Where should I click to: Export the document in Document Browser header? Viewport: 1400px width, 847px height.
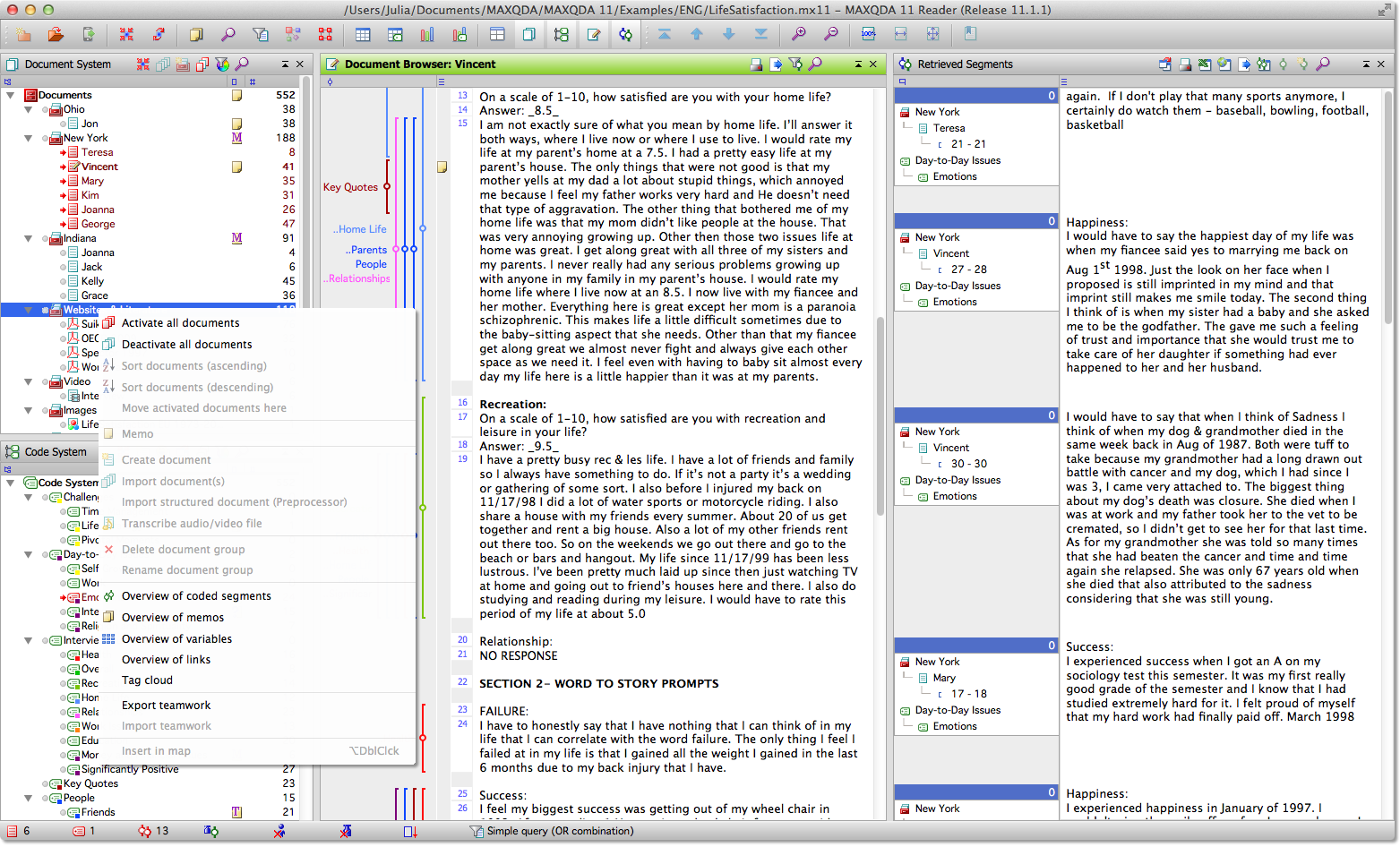pyautogui.click(x=776, y=64)
